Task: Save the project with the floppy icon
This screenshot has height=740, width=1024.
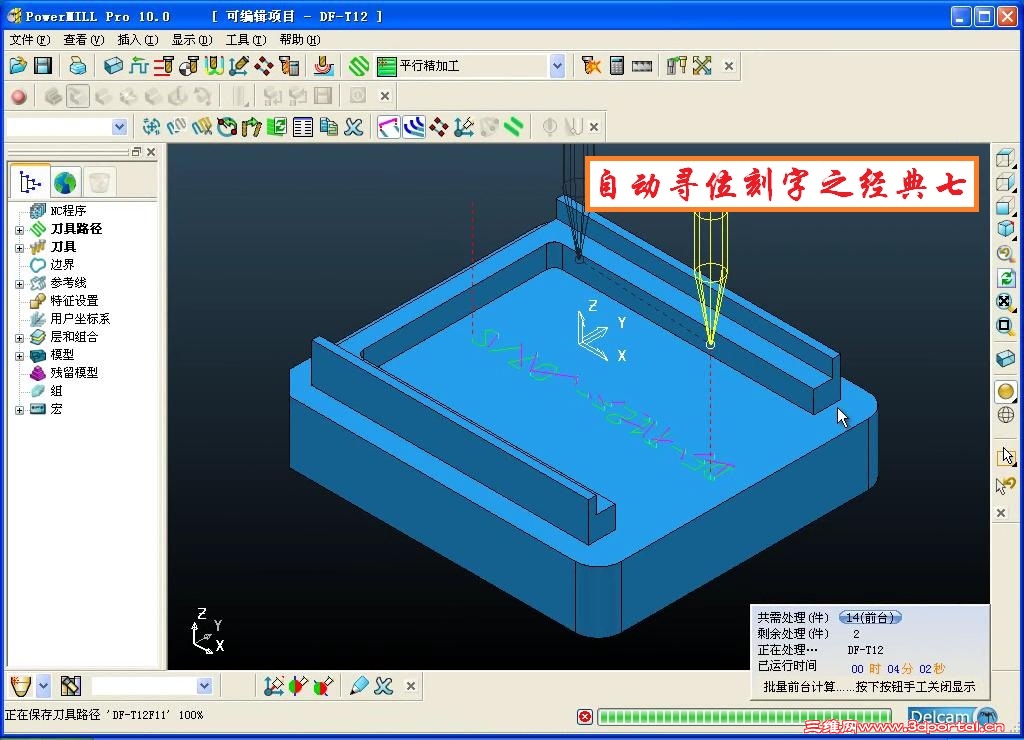Action: point(43,65)
